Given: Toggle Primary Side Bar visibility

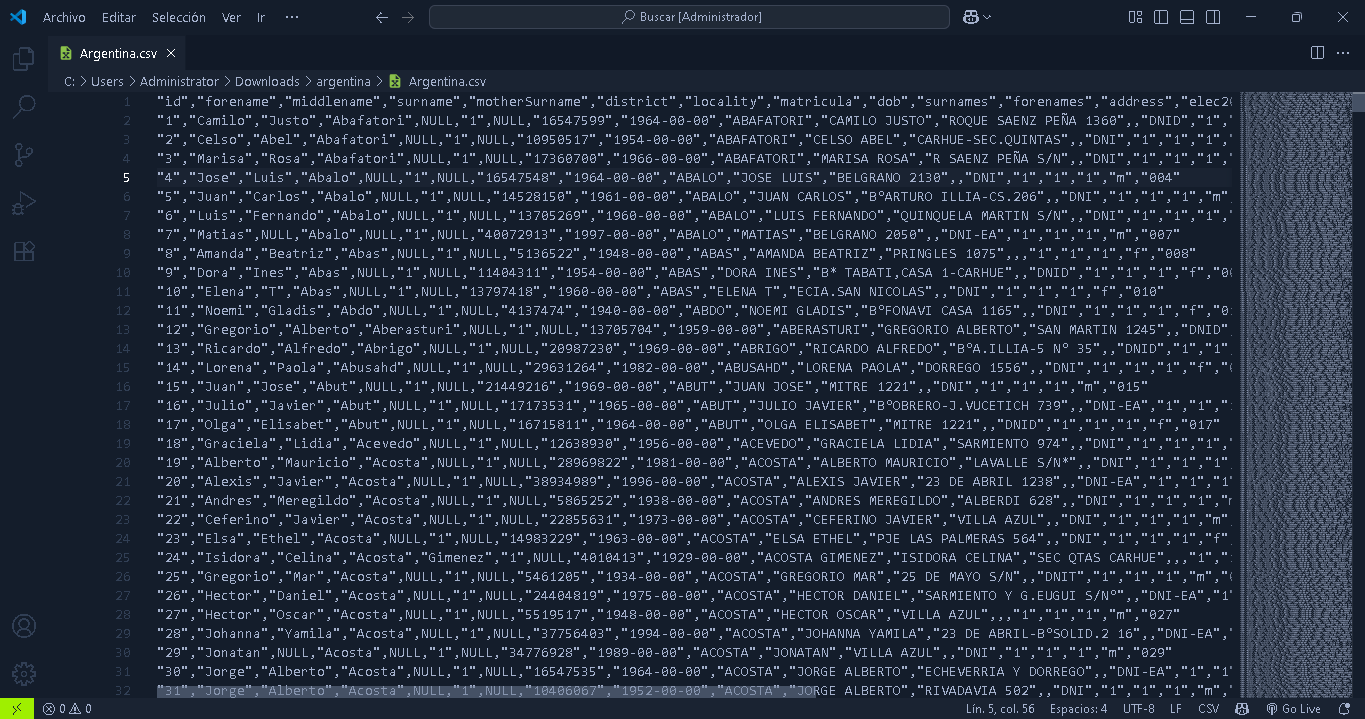Looking at the screenshot, I should coord(1161,17).
